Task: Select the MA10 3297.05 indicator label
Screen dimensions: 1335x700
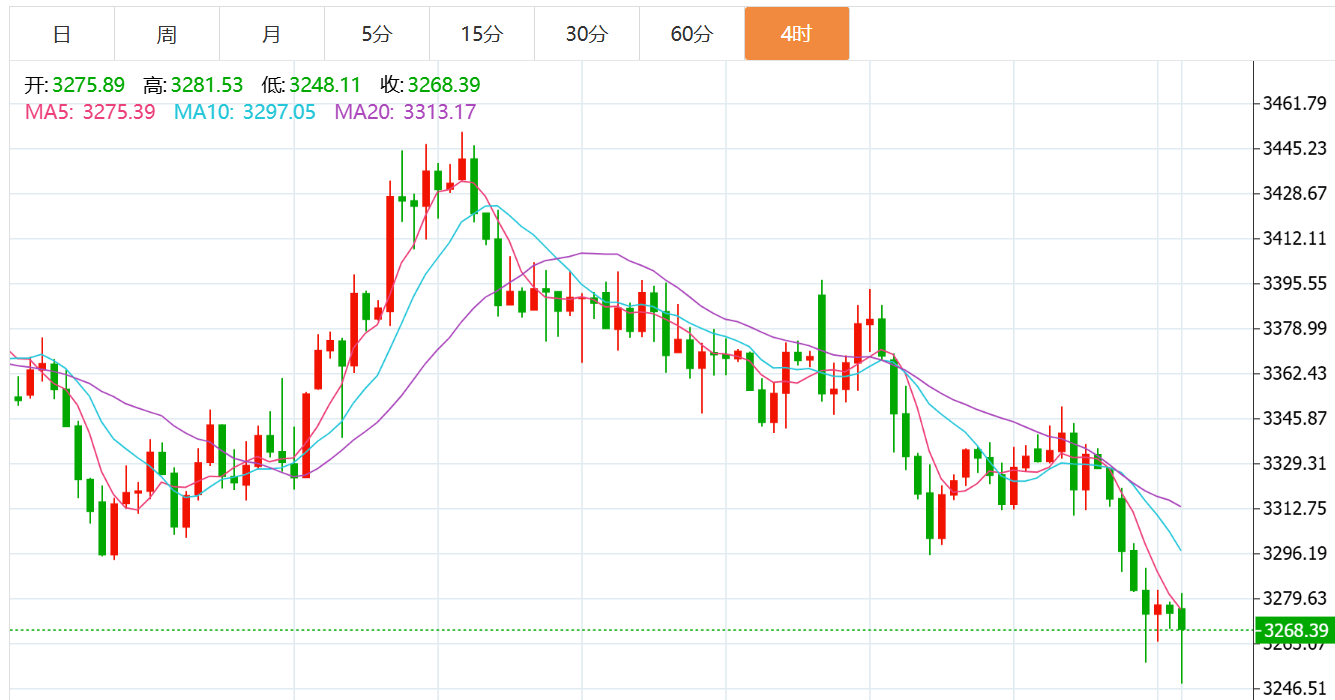Action: pos(245,112)
